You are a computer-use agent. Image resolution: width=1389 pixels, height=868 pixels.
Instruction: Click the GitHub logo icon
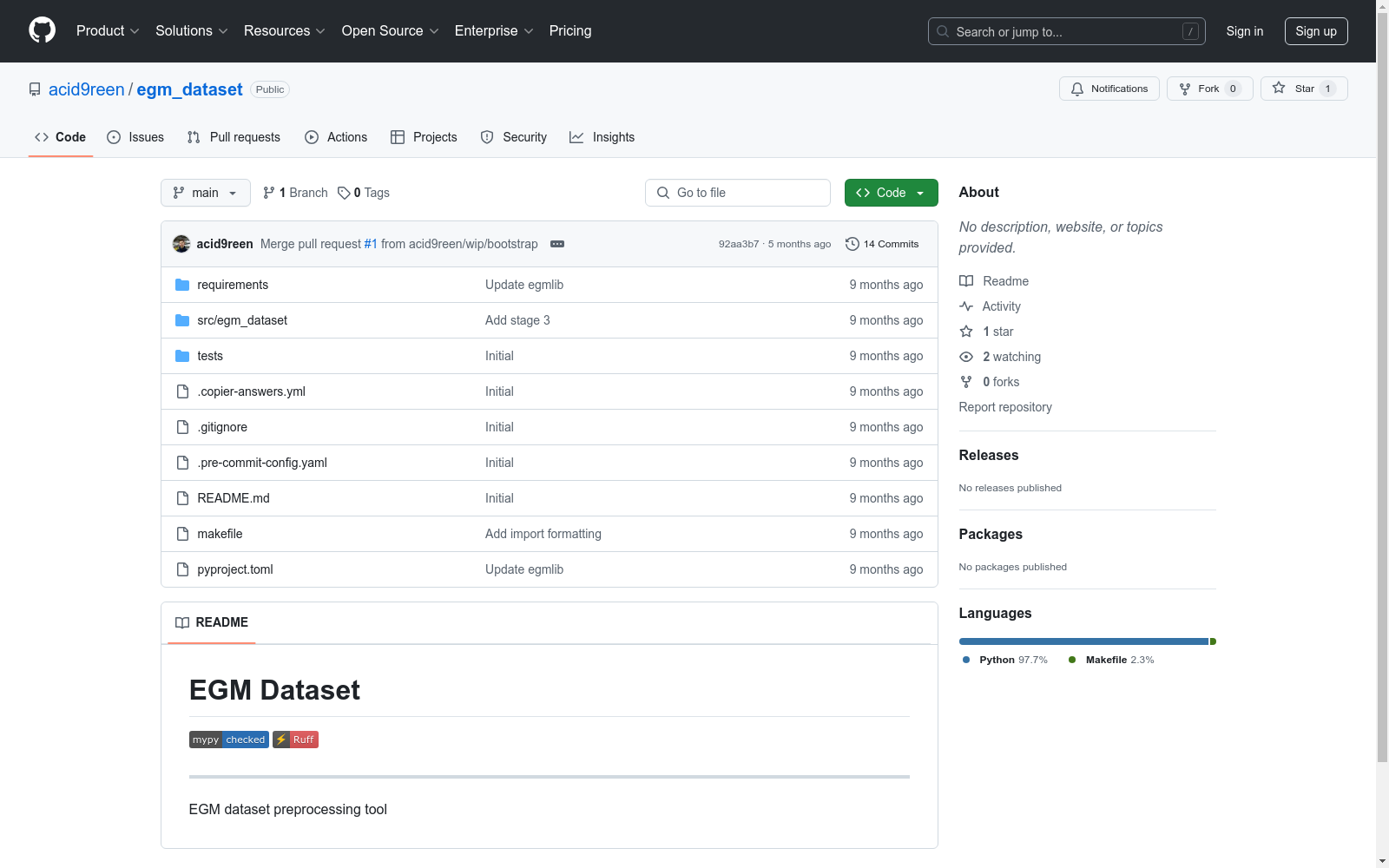tap(42, 30)
